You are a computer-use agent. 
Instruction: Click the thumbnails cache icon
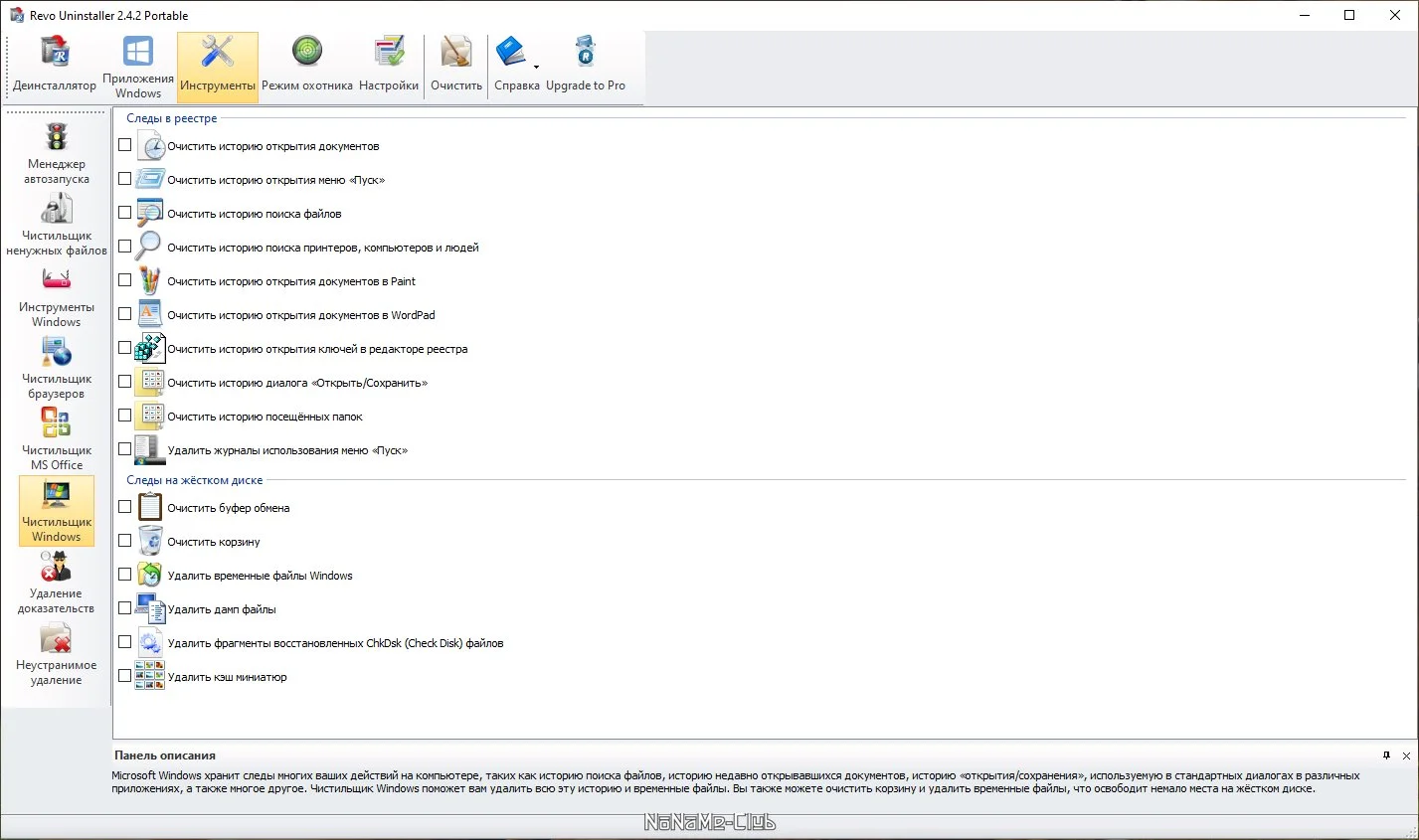point(150,676)
